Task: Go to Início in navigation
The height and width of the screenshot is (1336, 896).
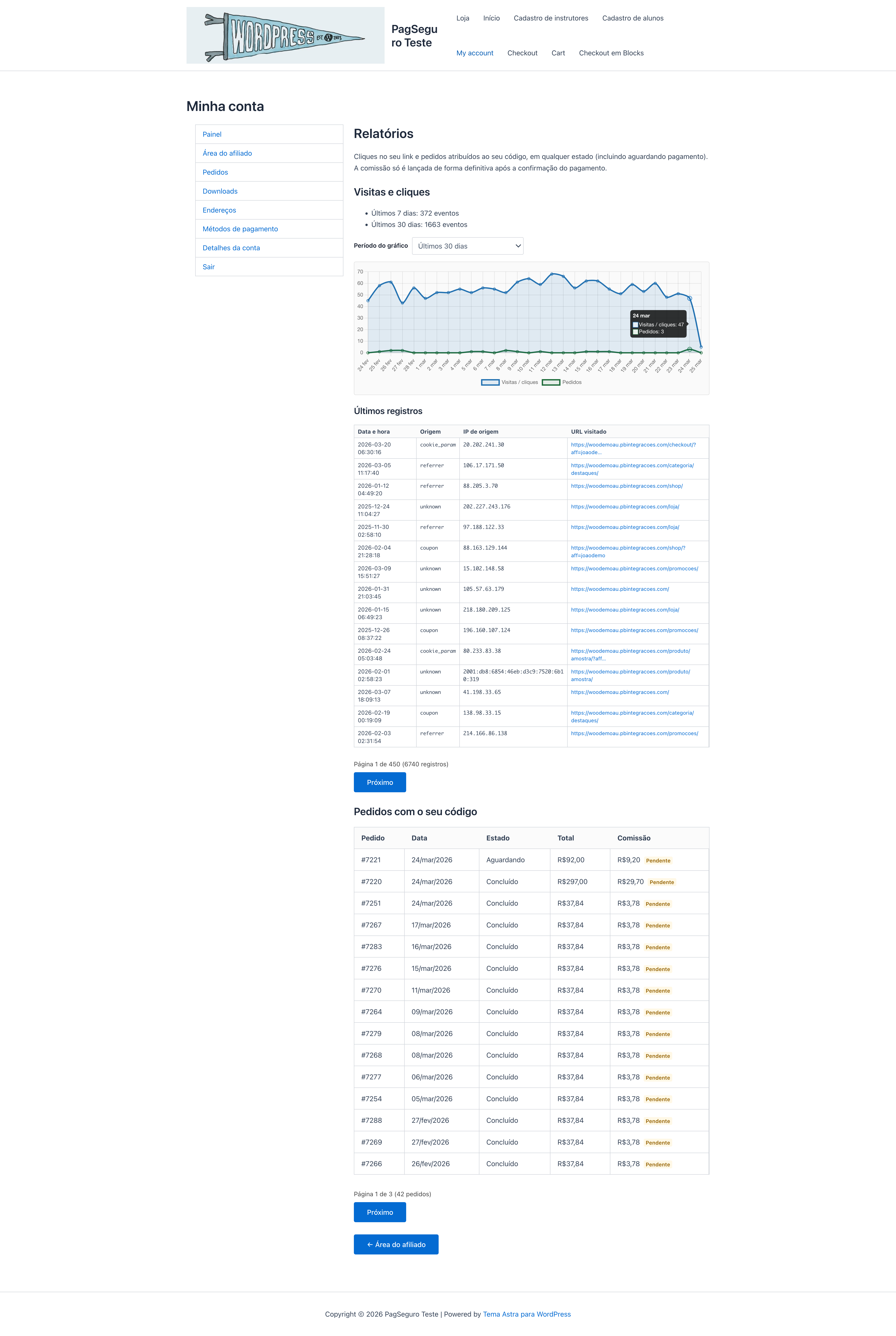Action: 491,18
